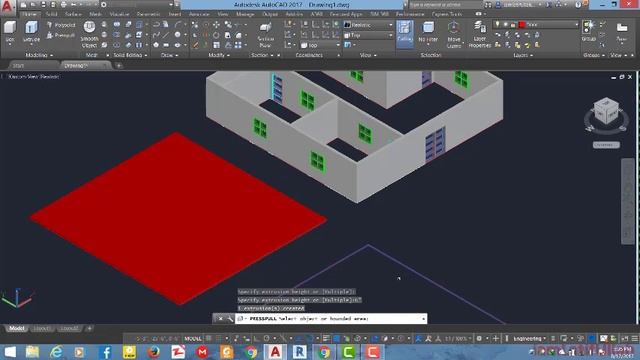Switch to the Solid ribbon tab
The width and height of the screenshot is (640, 360).
pos(51,14)
